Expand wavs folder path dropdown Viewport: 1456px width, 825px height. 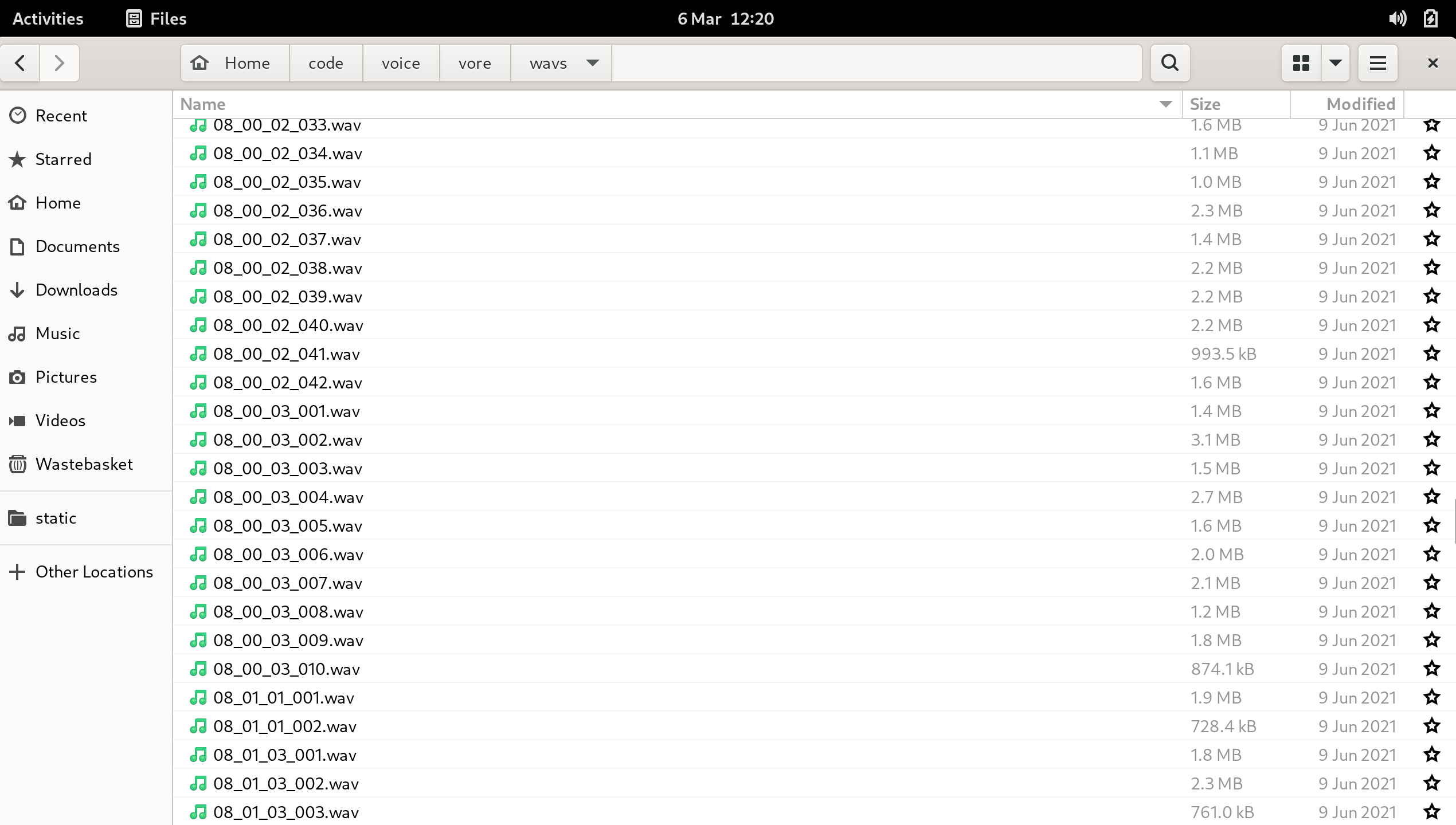pos(593,62)
